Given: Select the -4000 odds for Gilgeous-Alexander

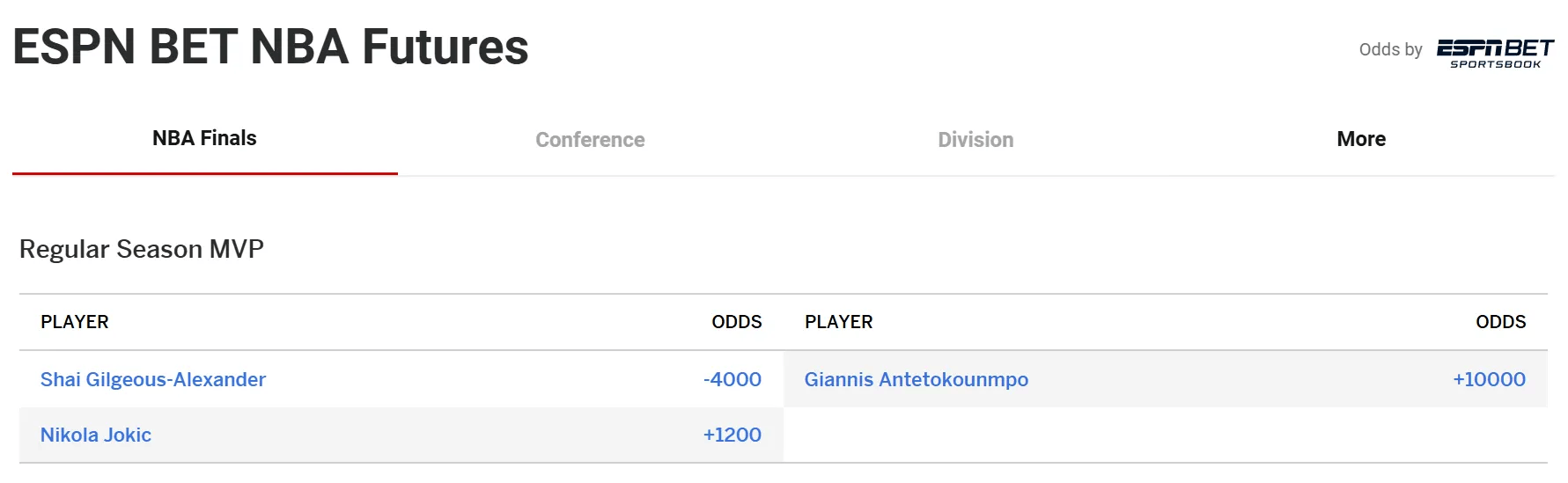Looking at the screenshot, I should point(732,379).
